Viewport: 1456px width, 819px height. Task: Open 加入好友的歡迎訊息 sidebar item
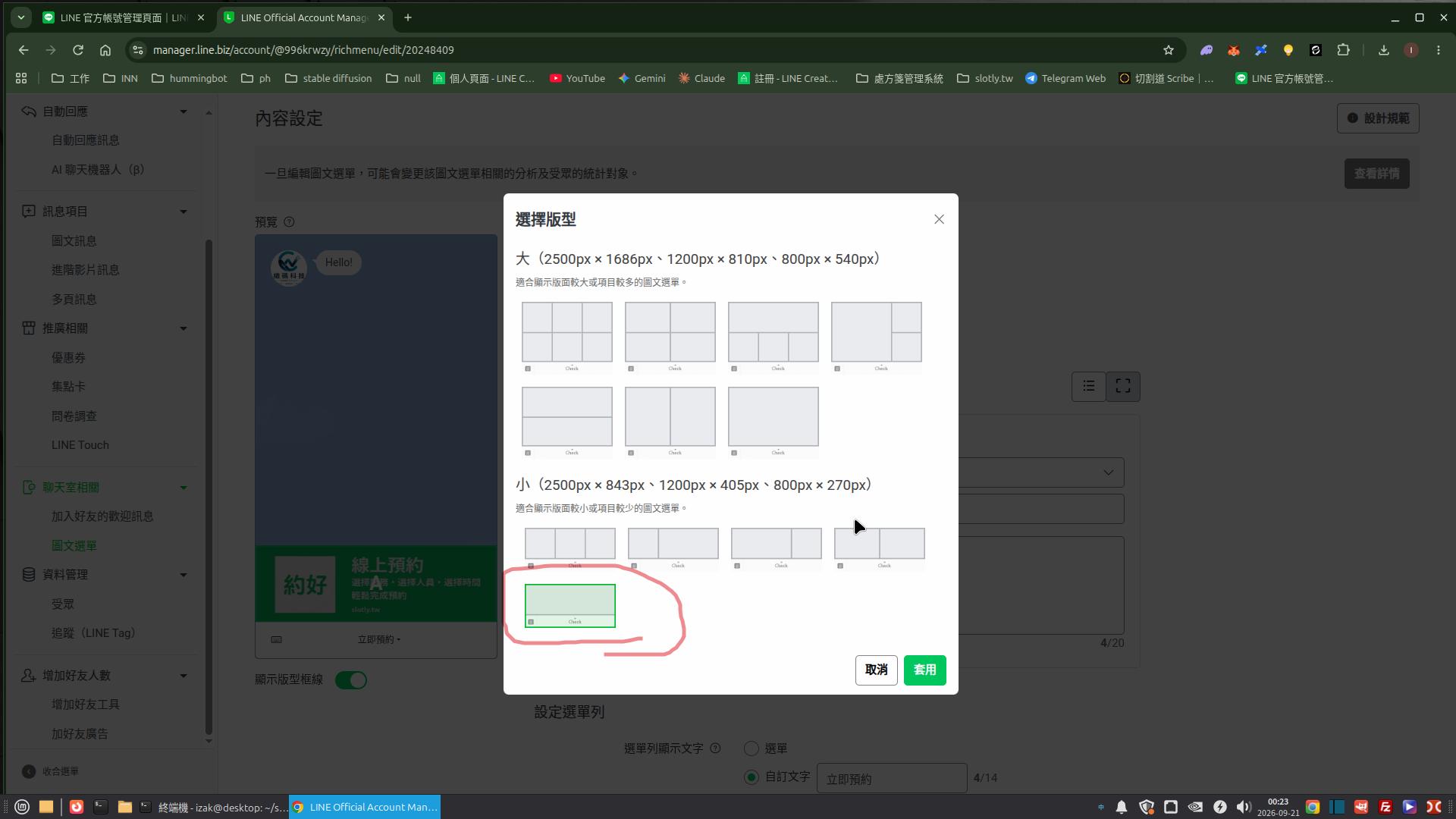point(102,516)
